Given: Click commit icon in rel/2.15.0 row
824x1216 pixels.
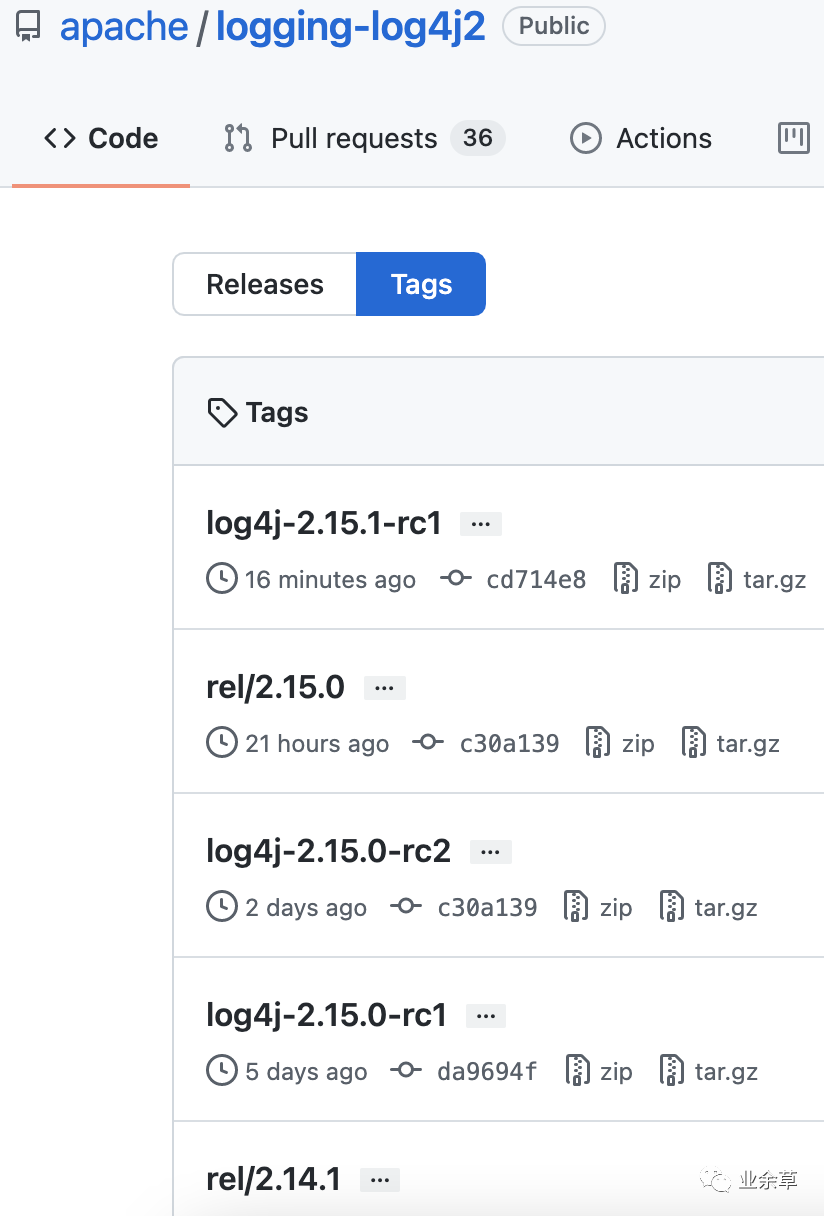Looking at the screenshot, I should click(429, 742).
